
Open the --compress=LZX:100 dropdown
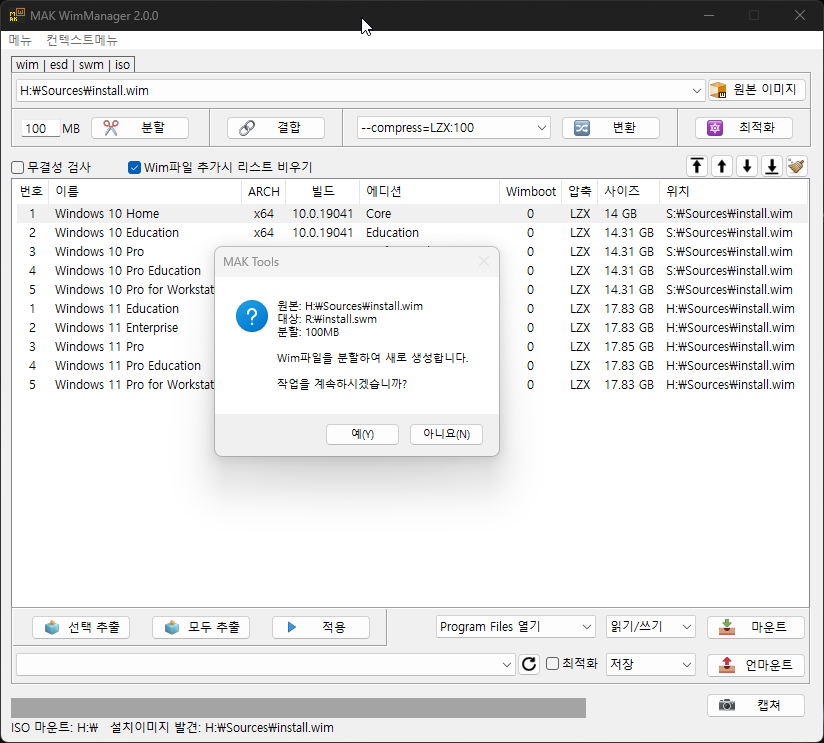click(542, 128)
